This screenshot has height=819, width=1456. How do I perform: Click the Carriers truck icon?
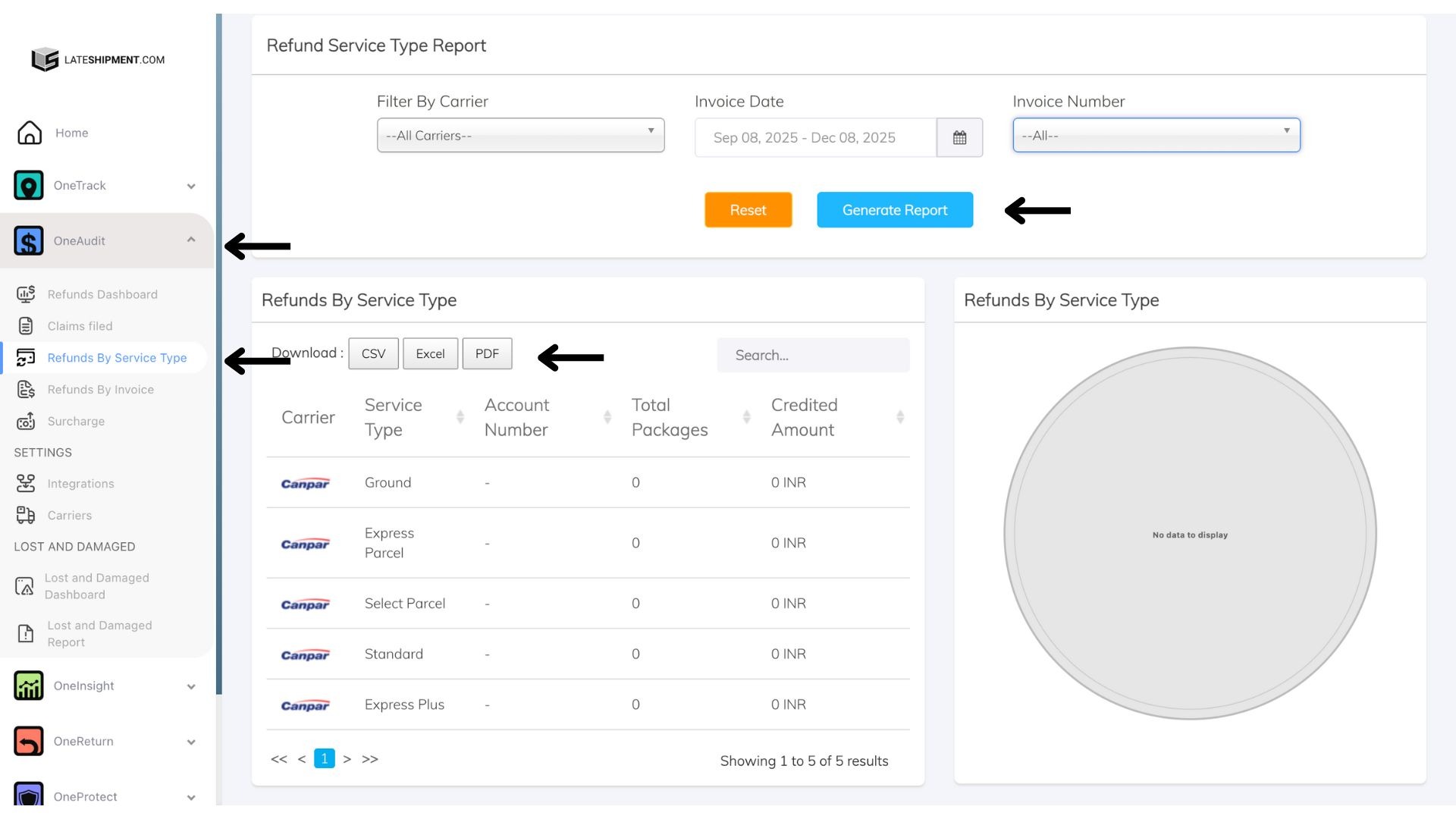pyautogui.click(x=26, y=515)
